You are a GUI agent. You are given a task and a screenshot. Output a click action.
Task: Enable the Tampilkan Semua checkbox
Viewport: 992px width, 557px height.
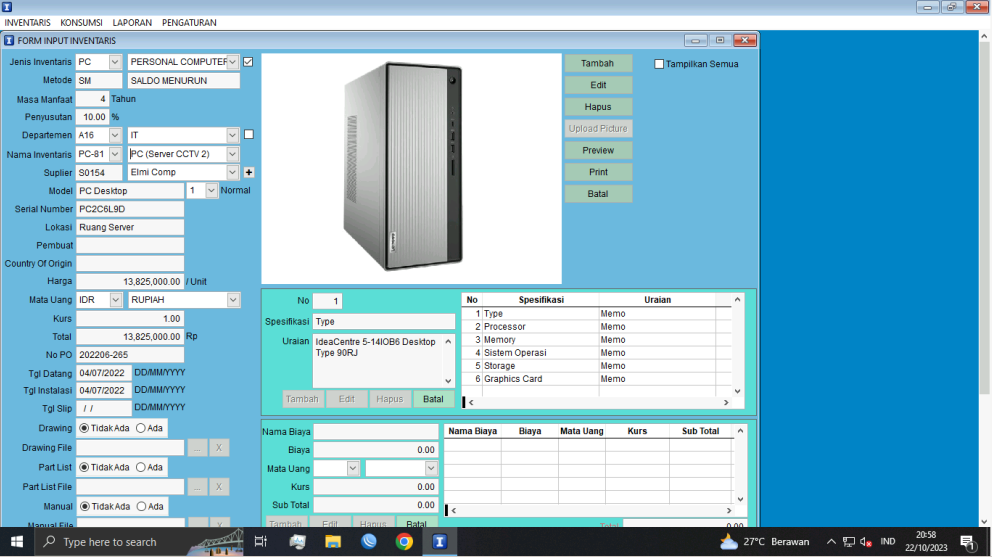pyautogui.click(x=659, y=64)
